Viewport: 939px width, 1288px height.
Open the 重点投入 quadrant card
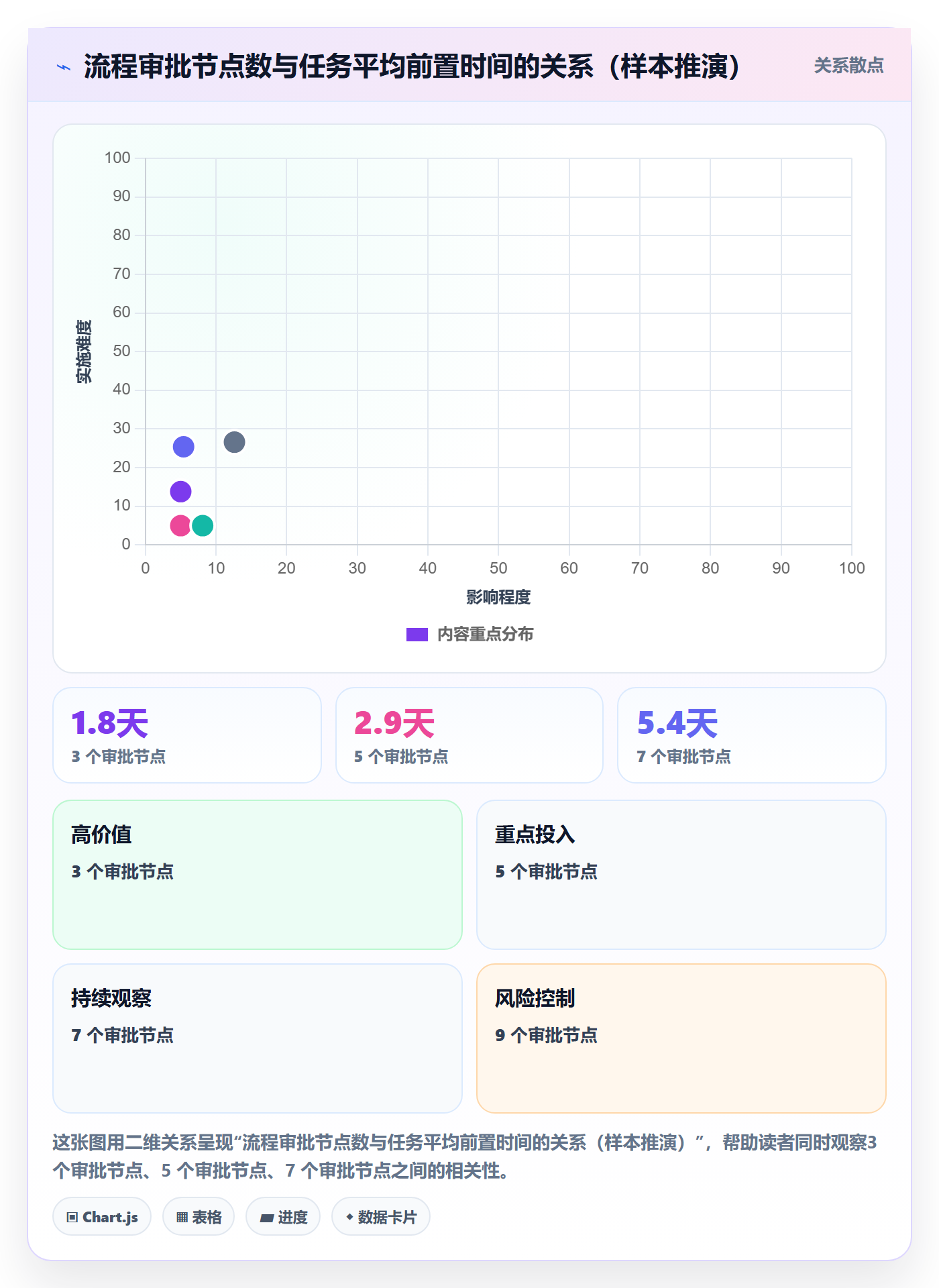[x=681, y=875]
